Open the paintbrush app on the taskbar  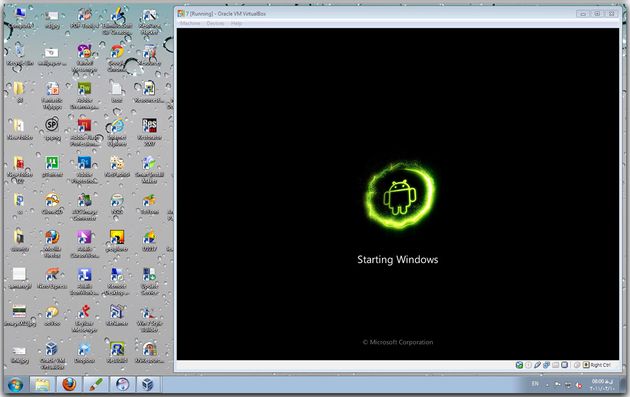pos(96,385)
